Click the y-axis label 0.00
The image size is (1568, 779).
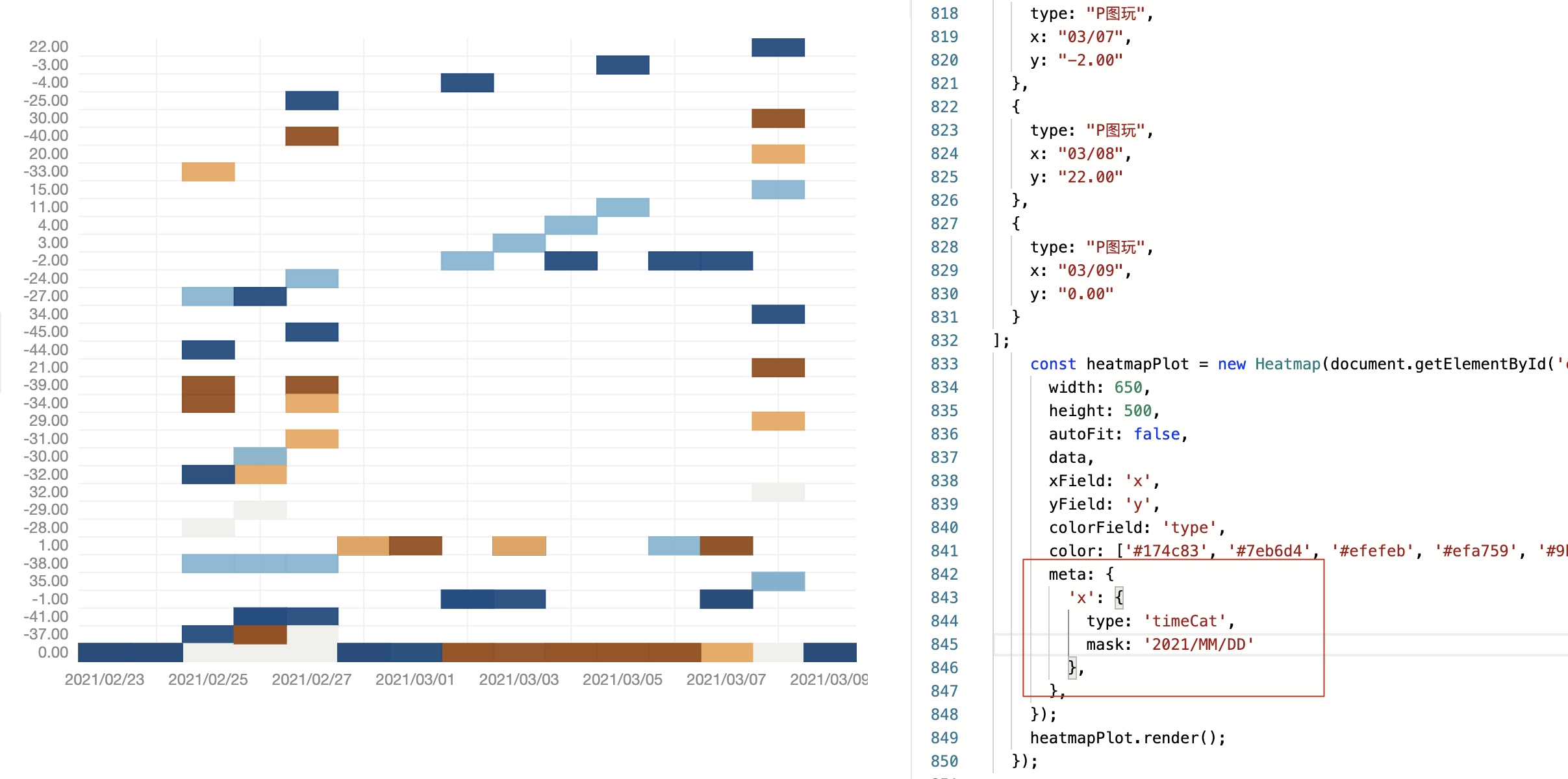(53, 652)
